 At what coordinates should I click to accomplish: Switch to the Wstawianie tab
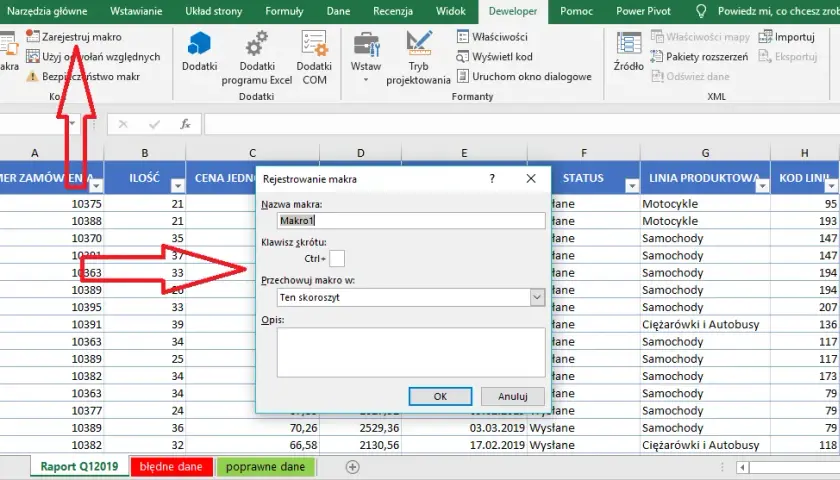[x=136, y=11]
